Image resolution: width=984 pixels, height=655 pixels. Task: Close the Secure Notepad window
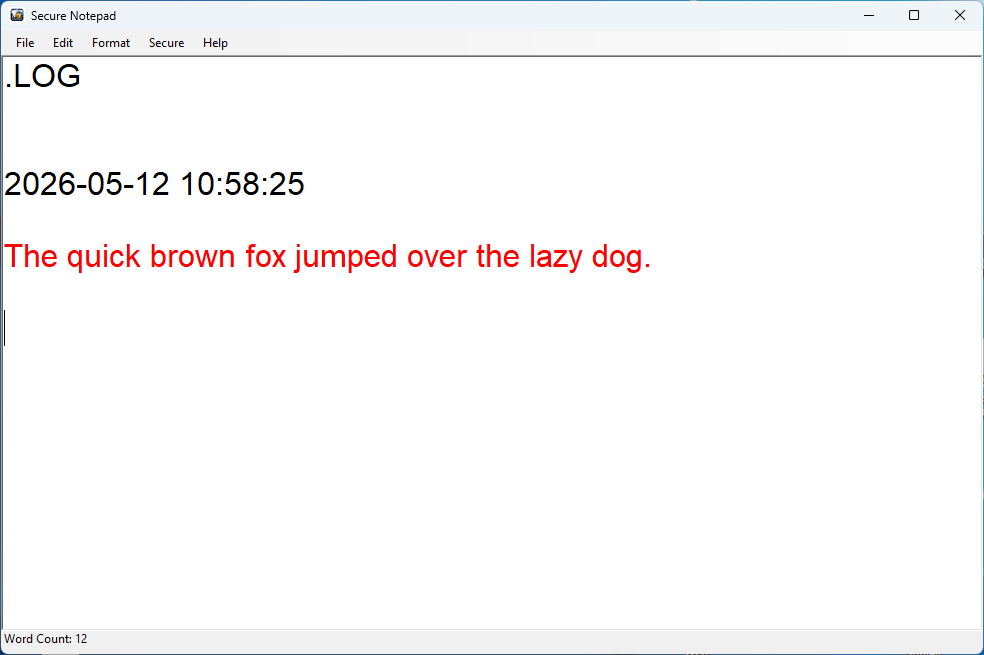960,15
